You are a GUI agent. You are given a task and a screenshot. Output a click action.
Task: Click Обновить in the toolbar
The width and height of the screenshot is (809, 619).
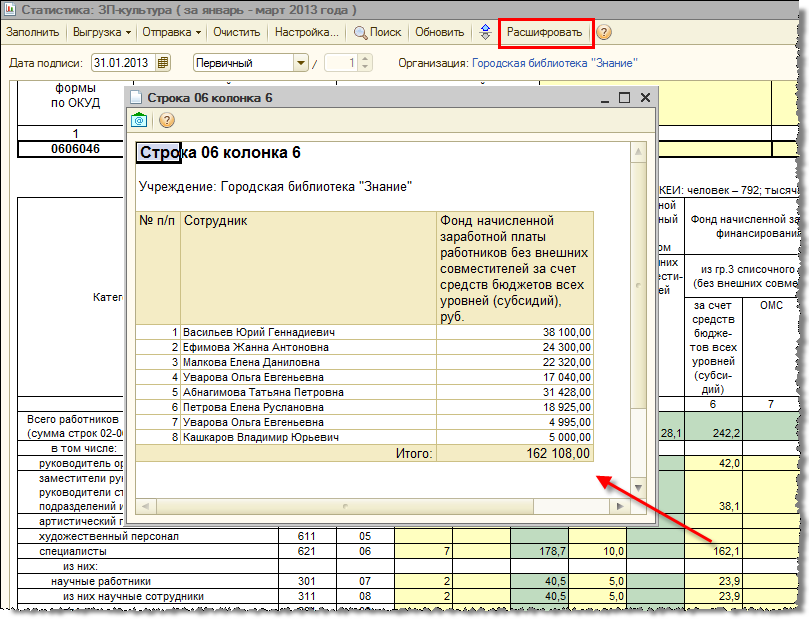point(439,32)
